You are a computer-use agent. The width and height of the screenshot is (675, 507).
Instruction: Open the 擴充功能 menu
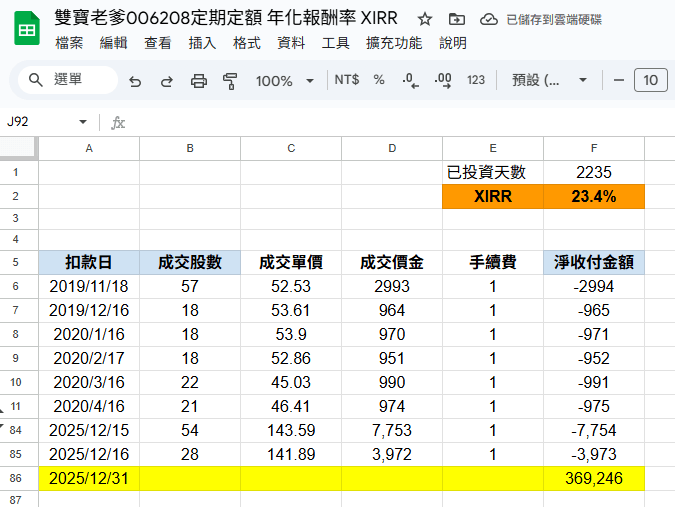coord(394,43)
